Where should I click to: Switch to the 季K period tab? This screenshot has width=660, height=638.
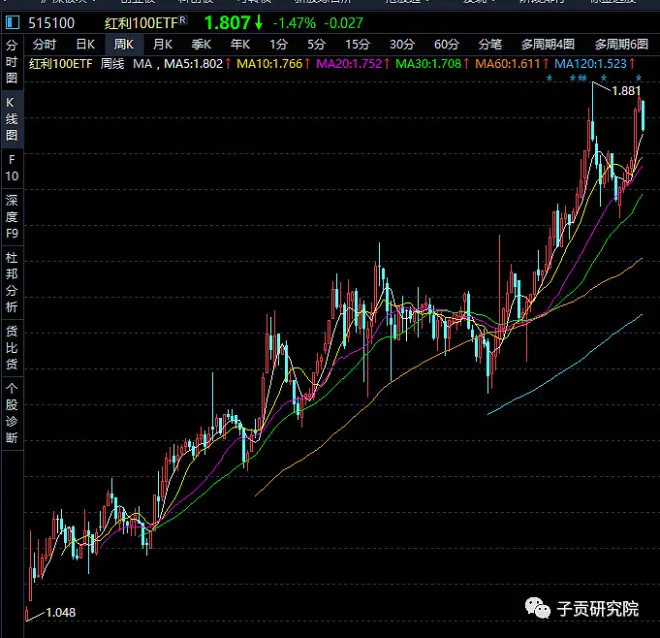tap(201, 45)
